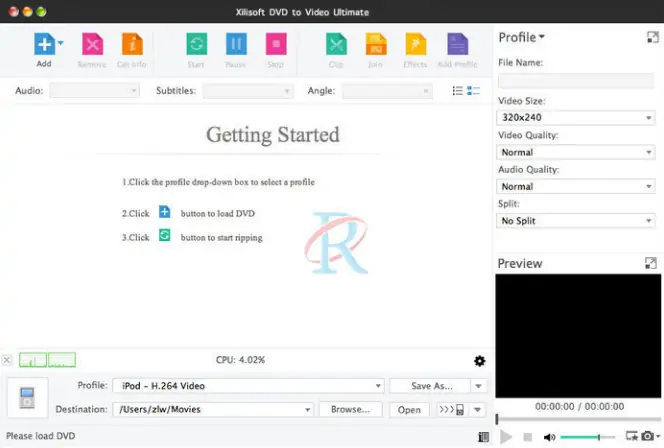Click the preview playback position slider

tap(578, 419)
